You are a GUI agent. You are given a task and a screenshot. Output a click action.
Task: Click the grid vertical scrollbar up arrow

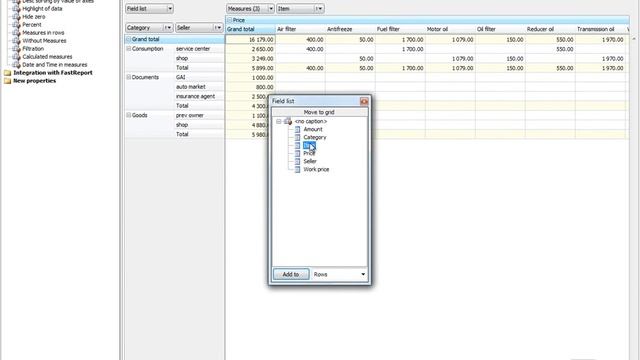coord(634,39)
